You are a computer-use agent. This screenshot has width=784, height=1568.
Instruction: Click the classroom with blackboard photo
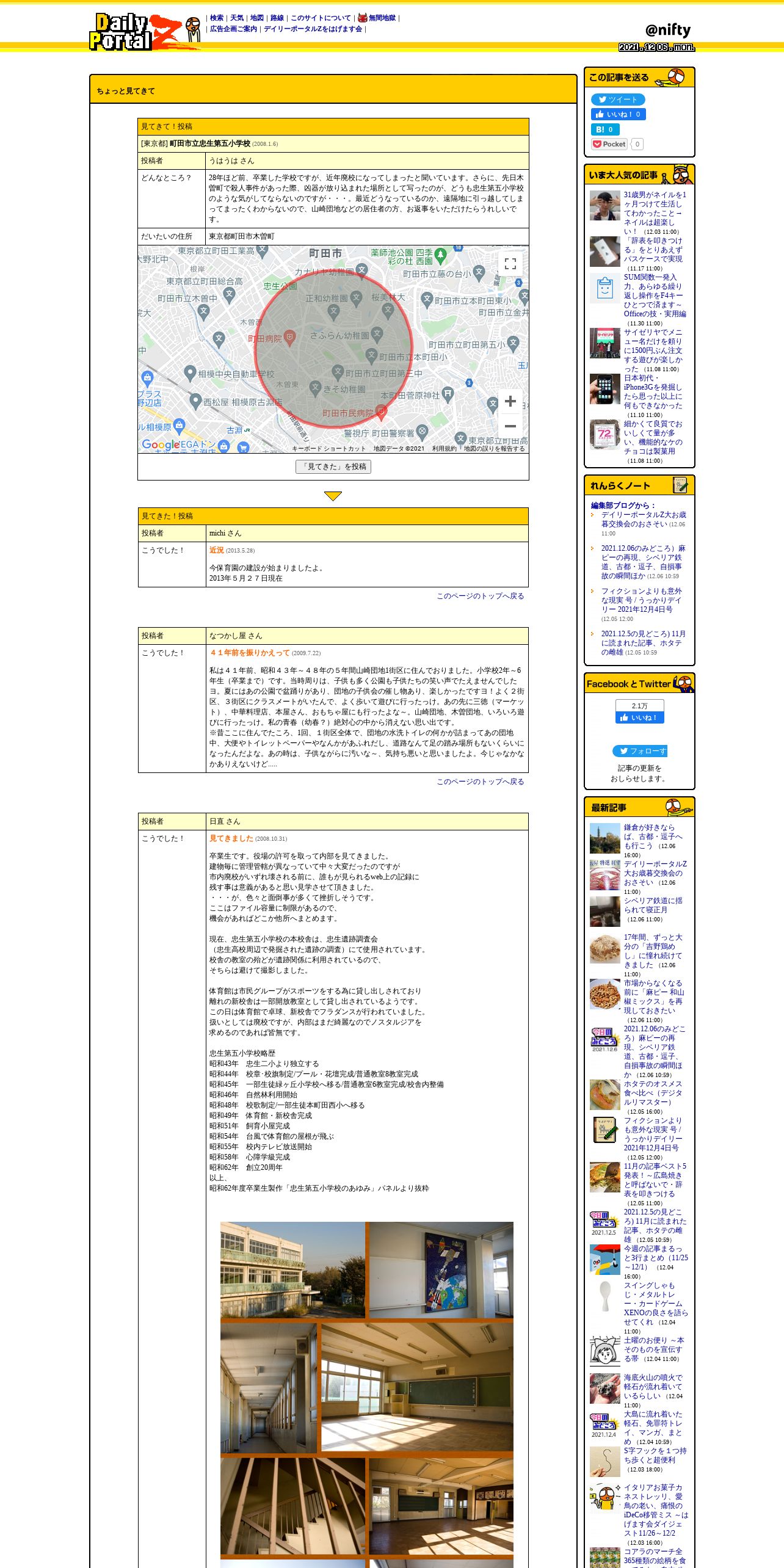417,1388
